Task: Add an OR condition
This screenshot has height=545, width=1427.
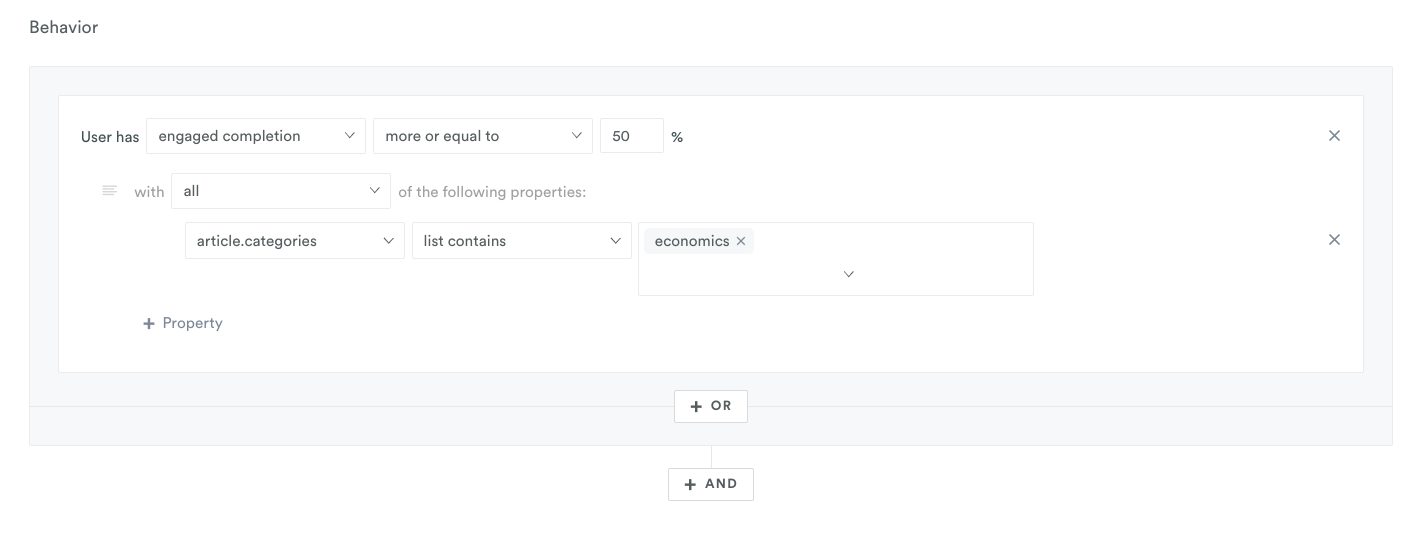Action: coord(711,406)
